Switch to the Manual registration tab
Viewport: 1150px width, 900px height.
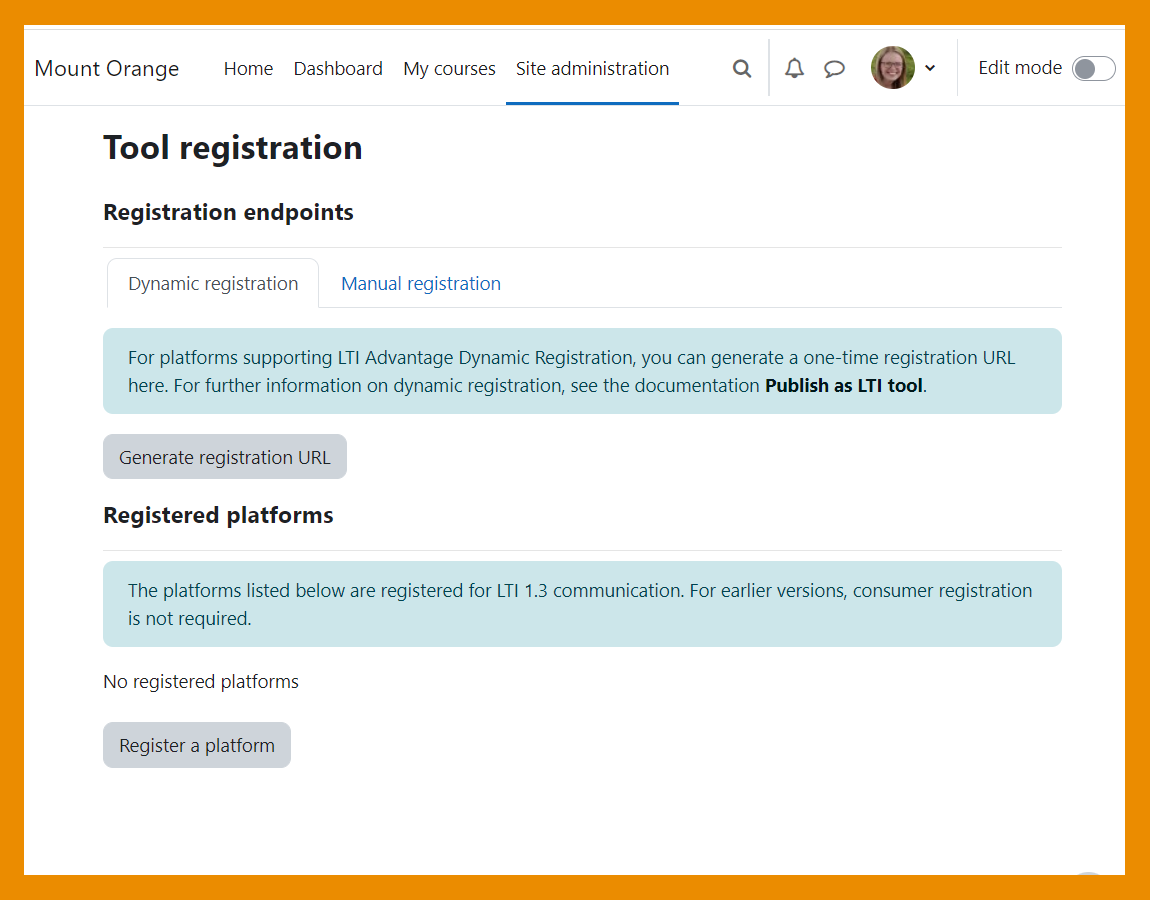(x=421, y=284)
